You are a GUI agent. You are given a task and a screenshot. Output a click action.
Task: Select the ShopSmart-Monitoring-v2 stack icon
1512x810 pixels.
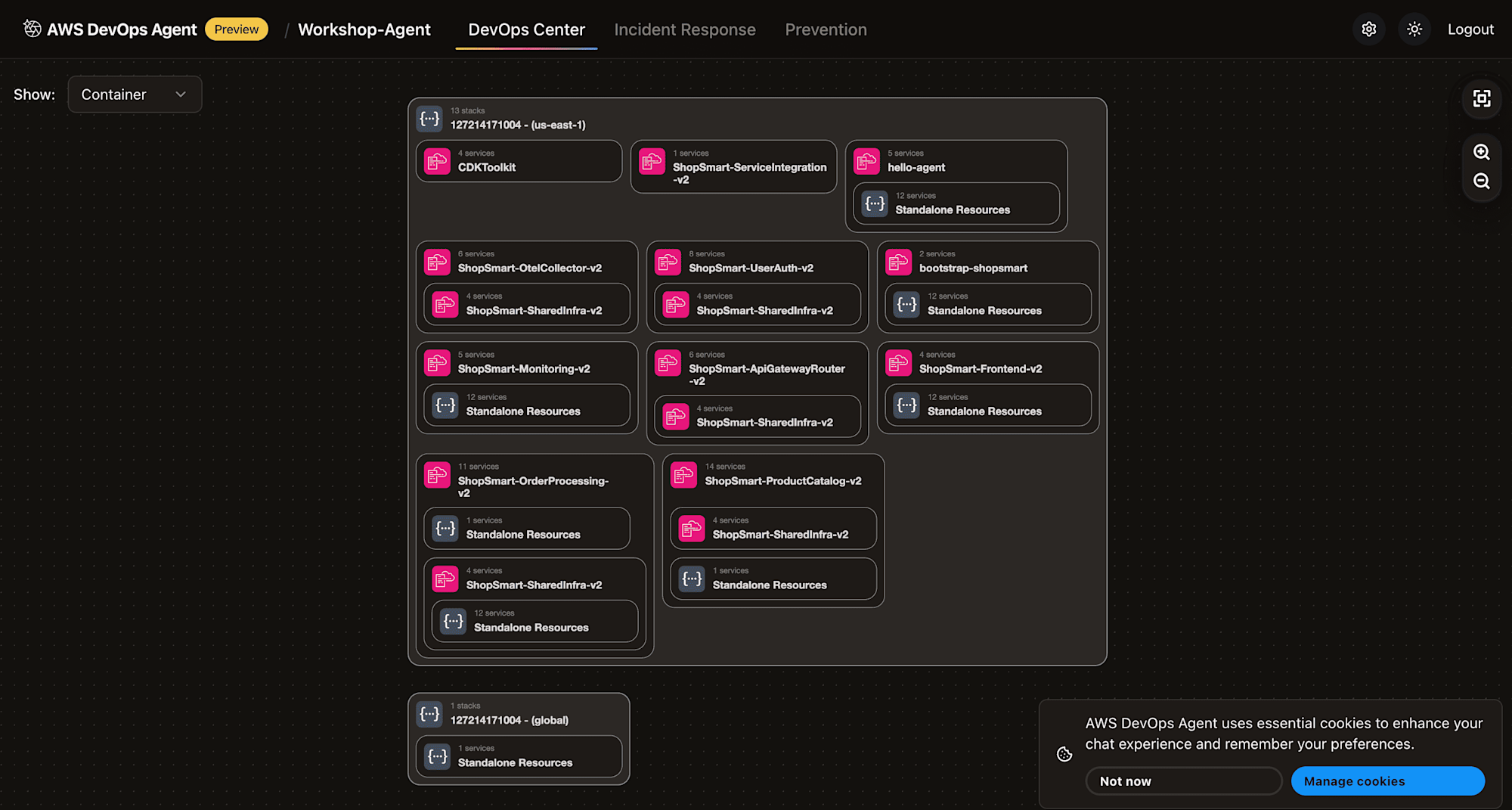point(437,362)
